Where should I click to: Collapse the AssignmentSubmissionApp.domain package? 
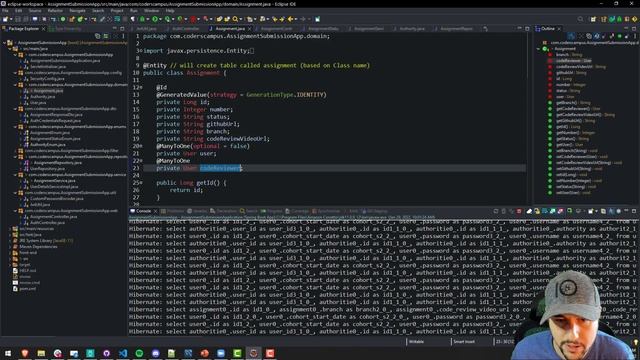[x=15, y=84]
